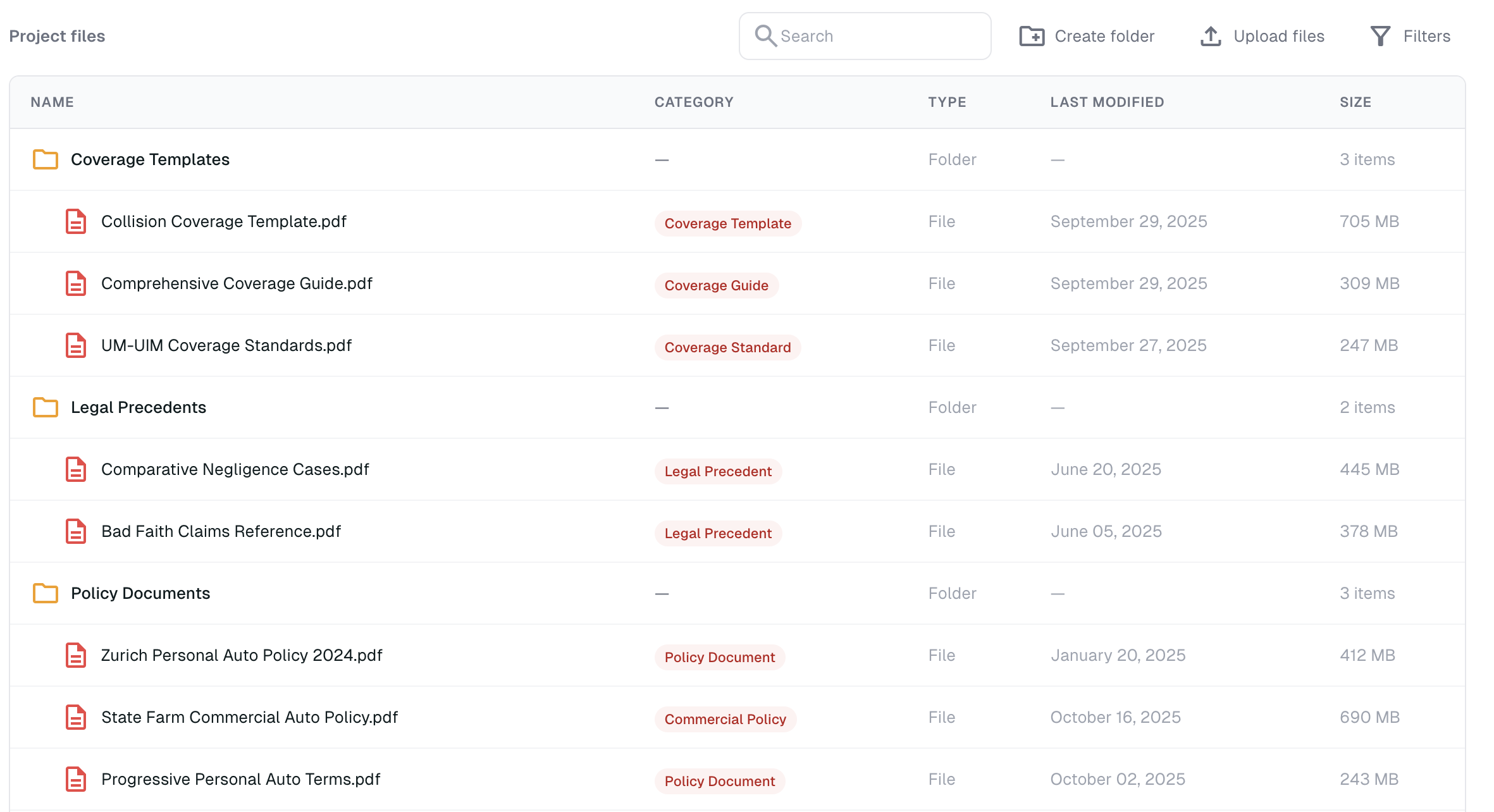The height and width of the screenshot is (812, 1494).
Task: Sort by the Last Modified column header
Action: pyautogui.click(x=1107, y=102)
